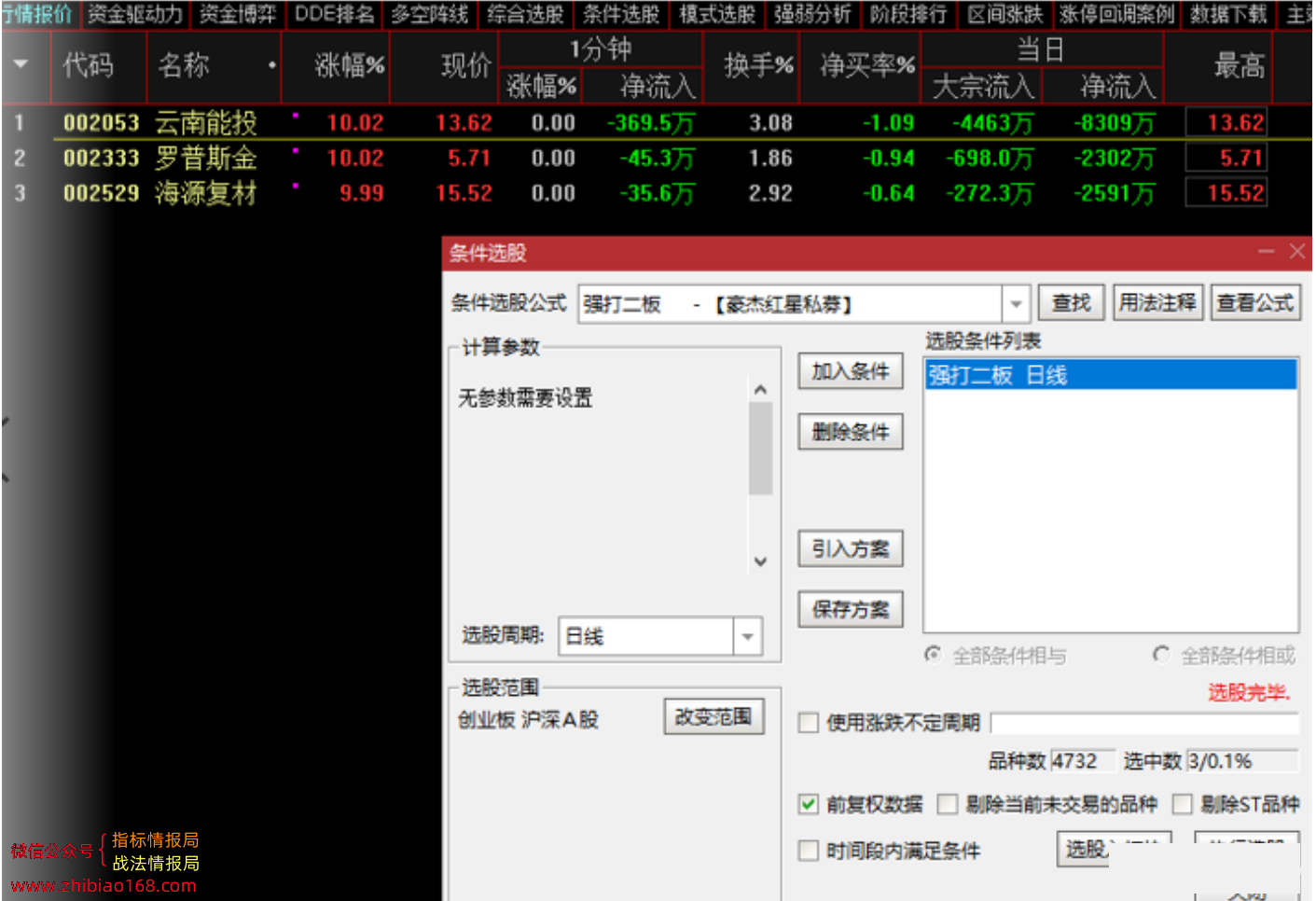Click the 查看公式 button

(1254, 303)
